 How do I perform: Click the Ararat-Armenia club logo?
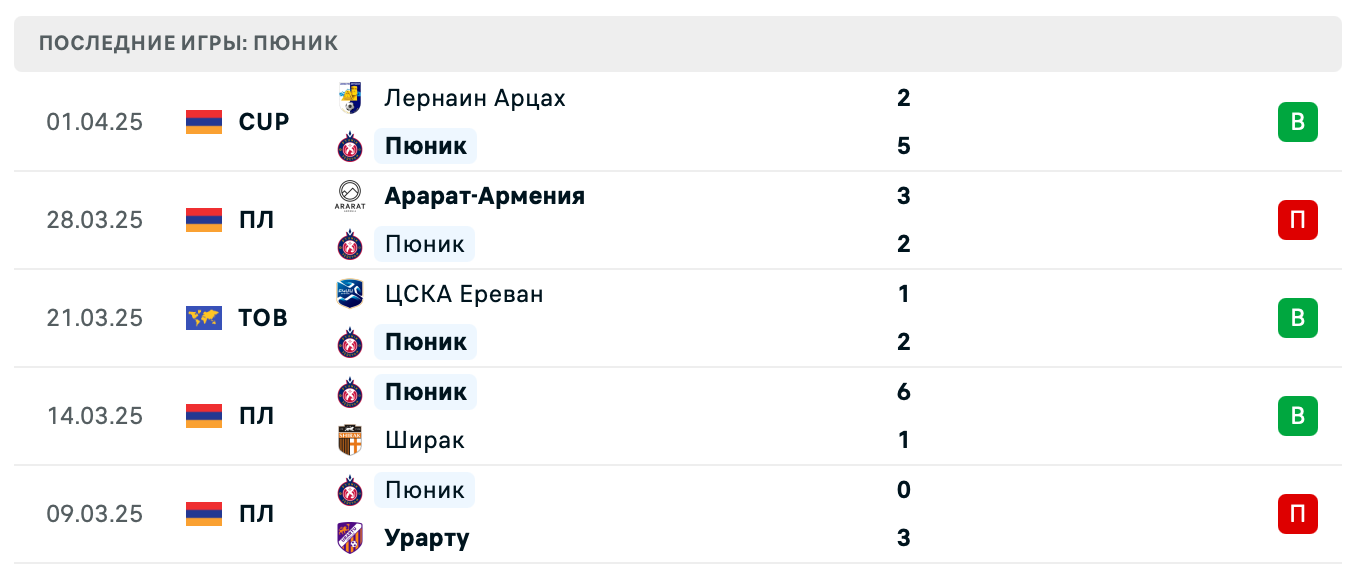350,196
